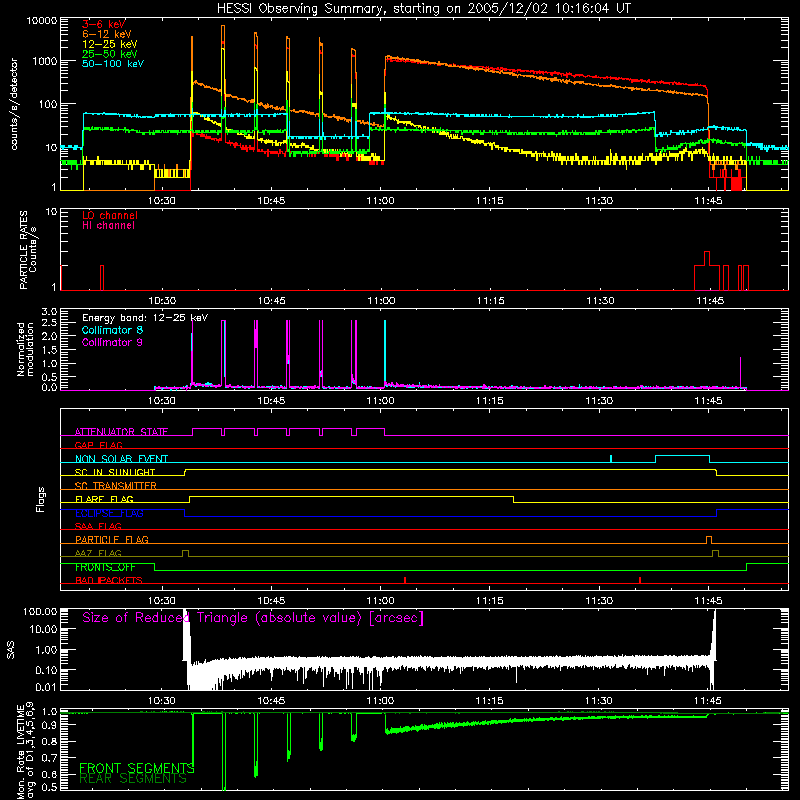This screenshot has height=800, width=800.
Task: Click the AA7 FLAG bump near 10:33
Action: tap(185, 554)
